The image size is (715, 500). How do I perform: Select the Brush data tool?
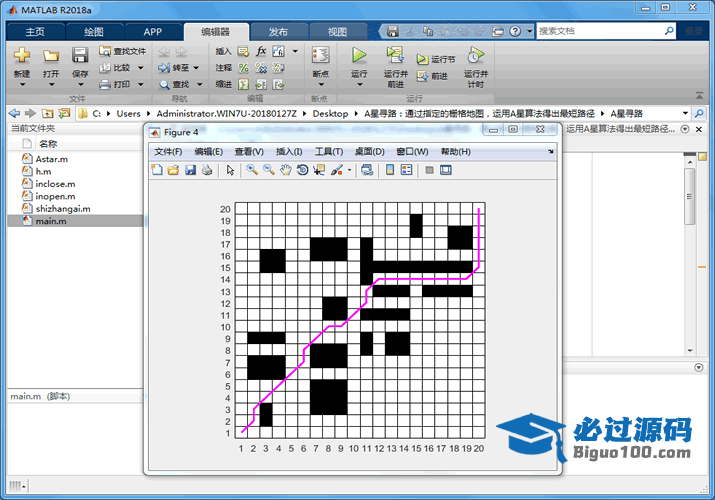pyautogui.click(x=337, y=170)
